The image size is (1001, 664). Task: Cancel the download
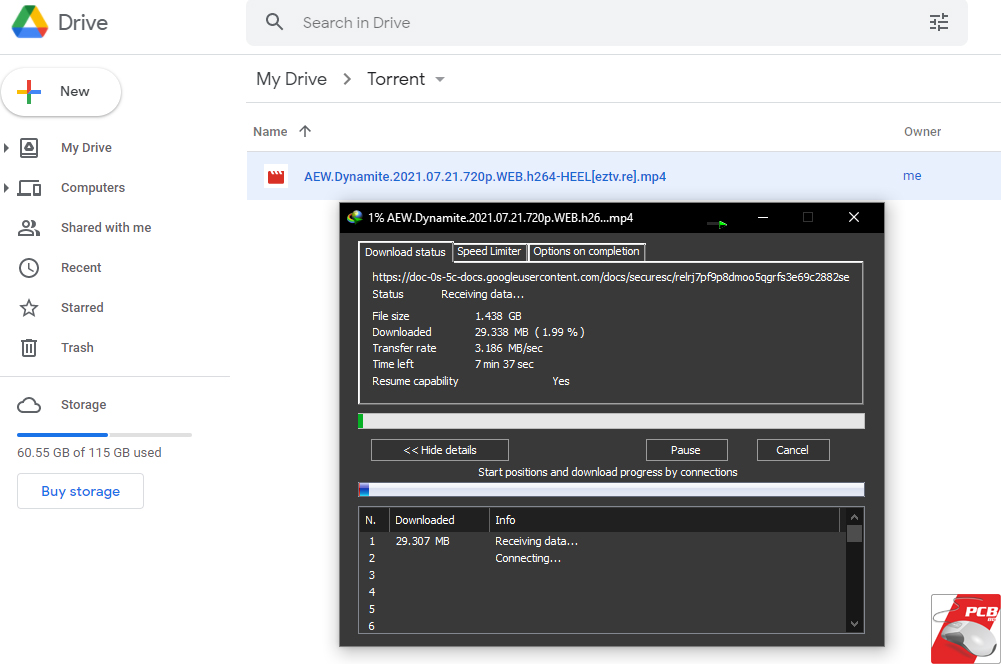[793, 450]
